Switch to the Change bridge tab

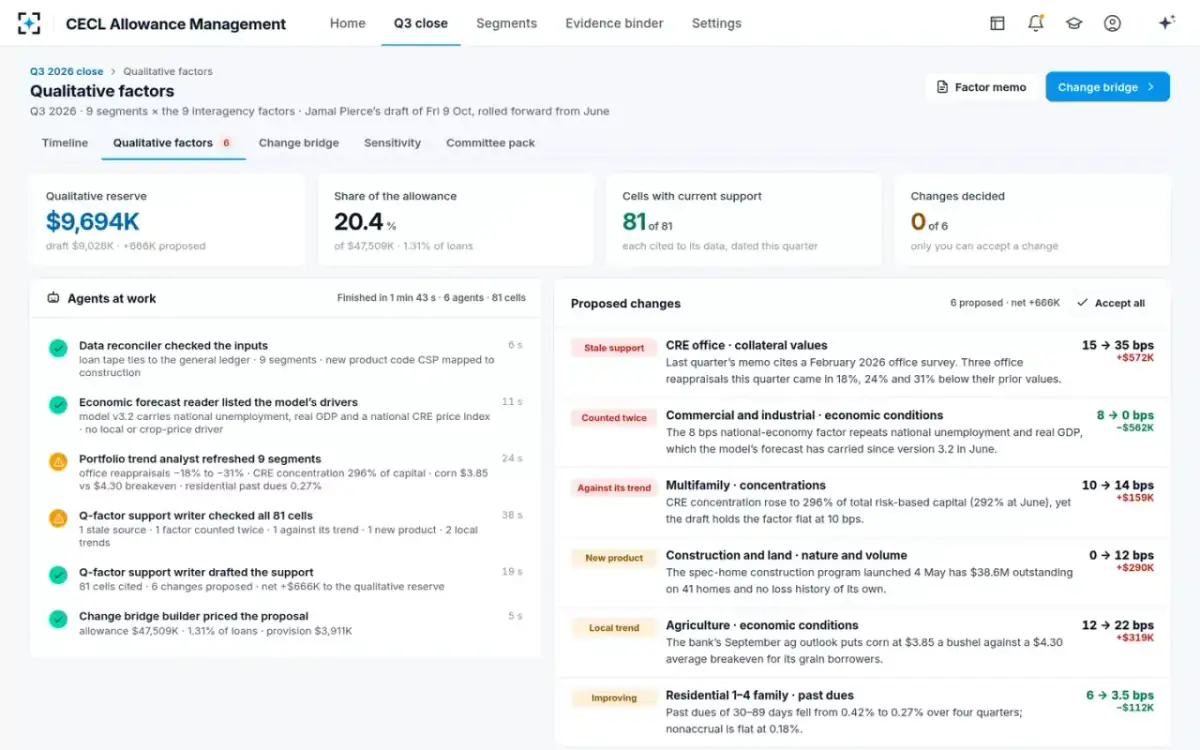pyautogui.click(x=299, y=143)
